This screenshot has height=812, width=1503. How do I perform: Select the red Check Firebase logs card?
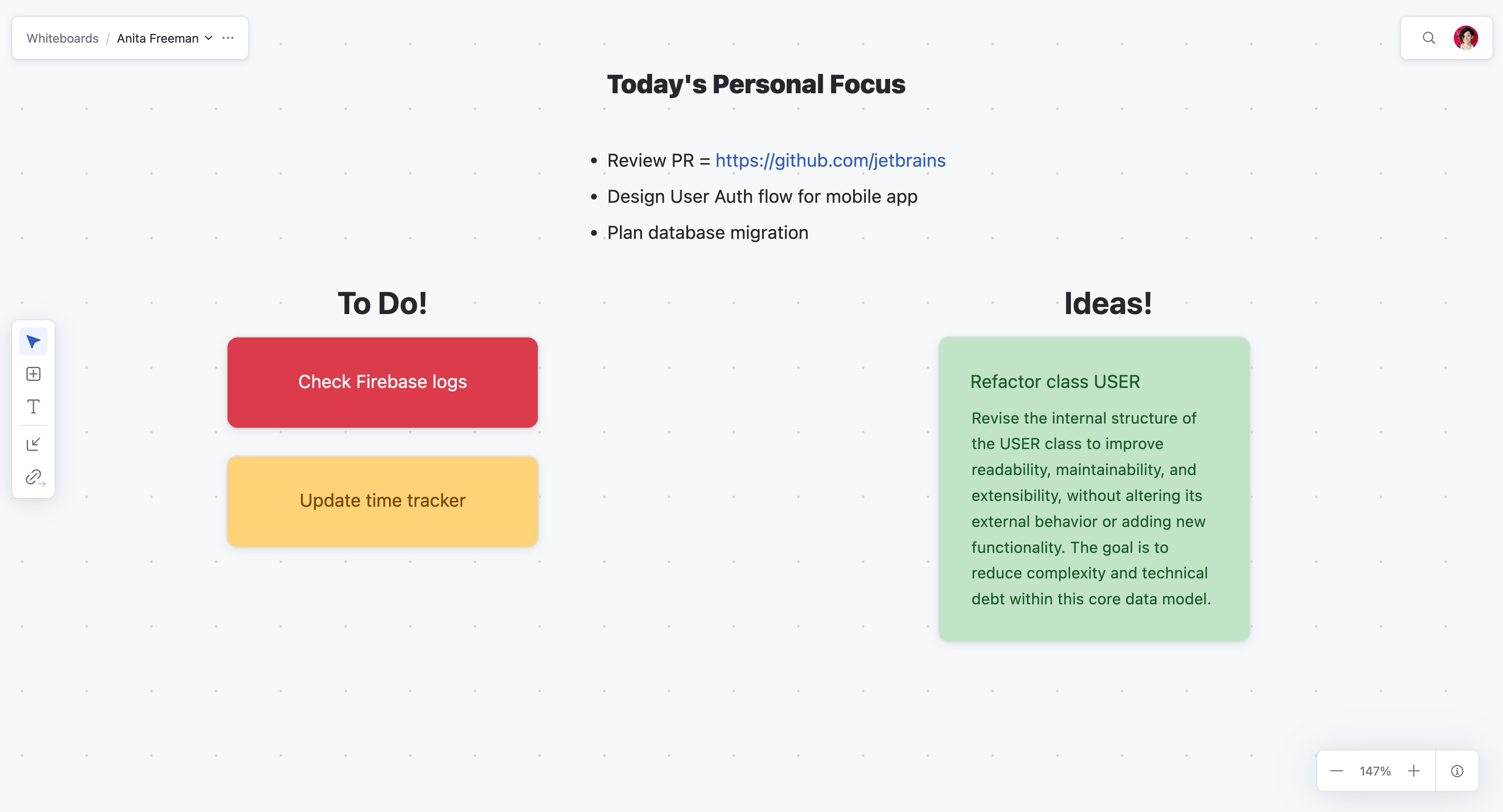(x=382, y=382)
